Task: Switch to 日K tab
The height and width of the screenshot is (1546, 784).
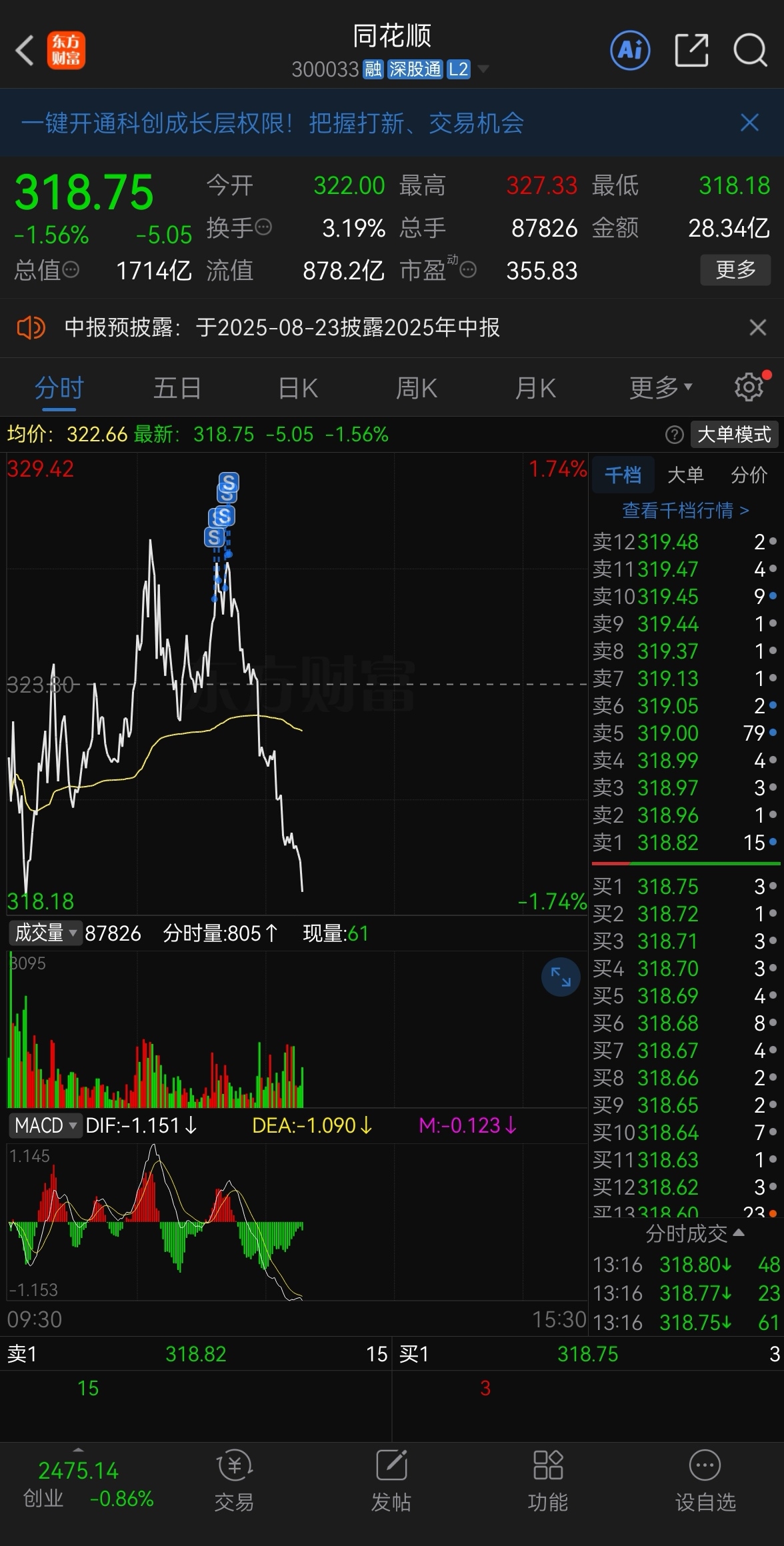Action: (298, 387)
